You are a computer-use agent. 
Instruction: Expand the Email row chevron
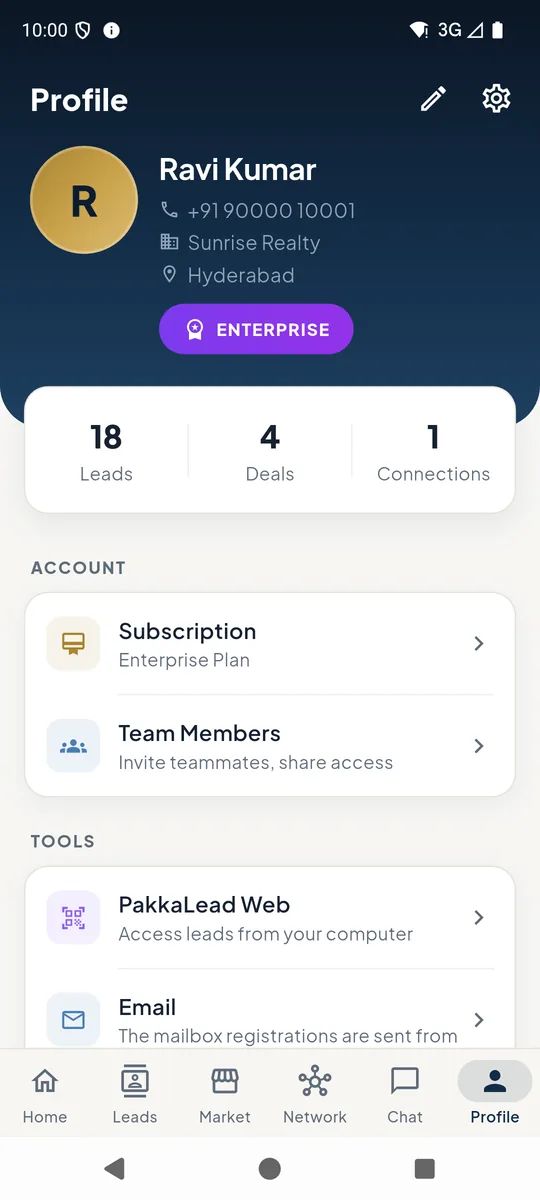(x=479, y=1020)
